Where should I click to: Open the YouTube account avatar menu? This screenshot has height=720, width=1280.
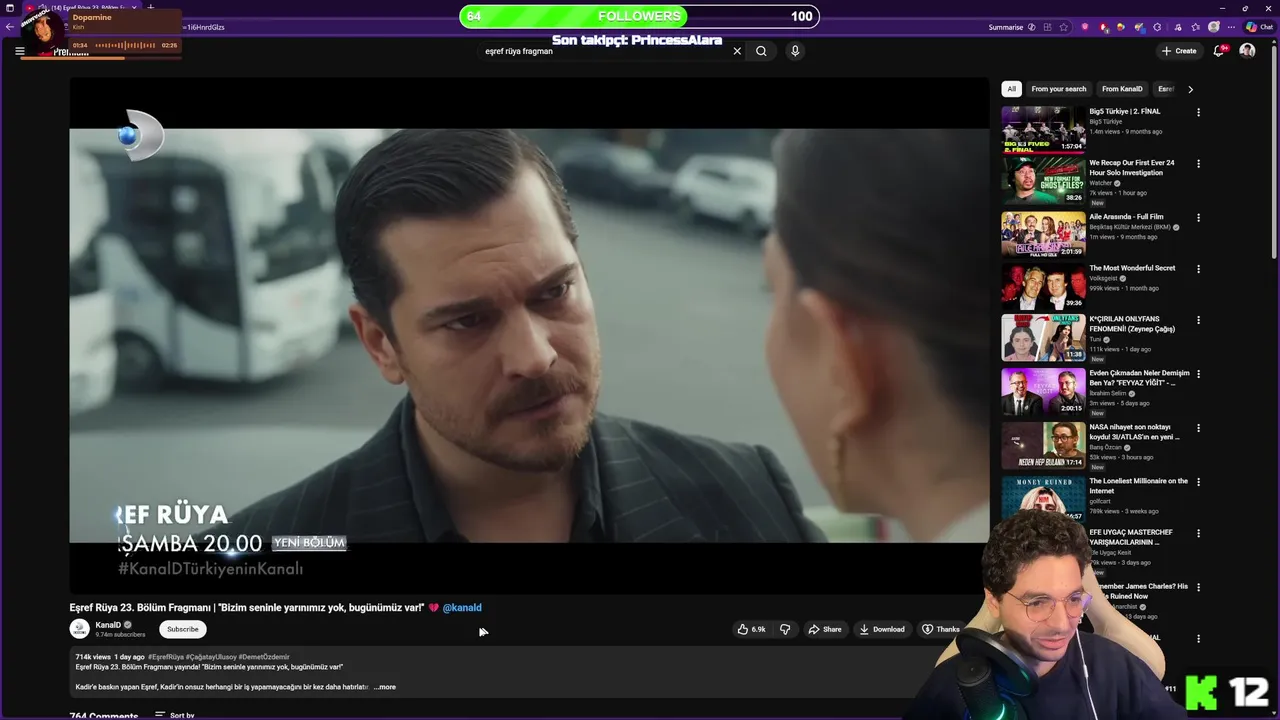pyautogui.click(x=1247, y=51)
